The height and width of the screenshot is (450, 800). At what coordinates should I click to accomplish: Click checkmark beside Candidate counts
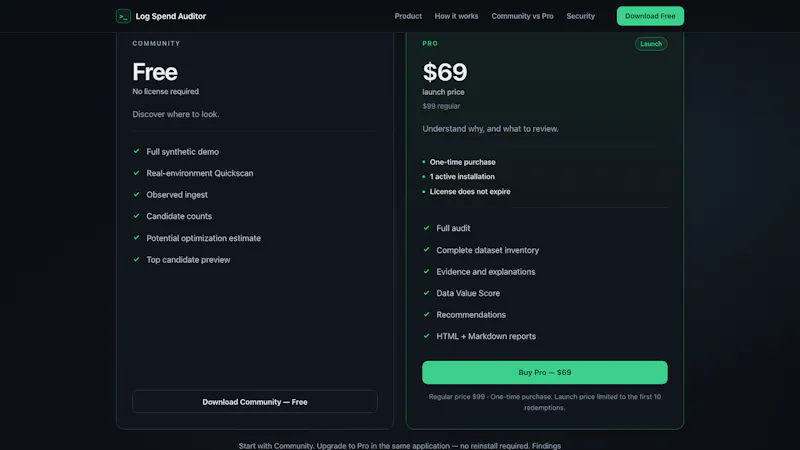(x=136, y=216)
